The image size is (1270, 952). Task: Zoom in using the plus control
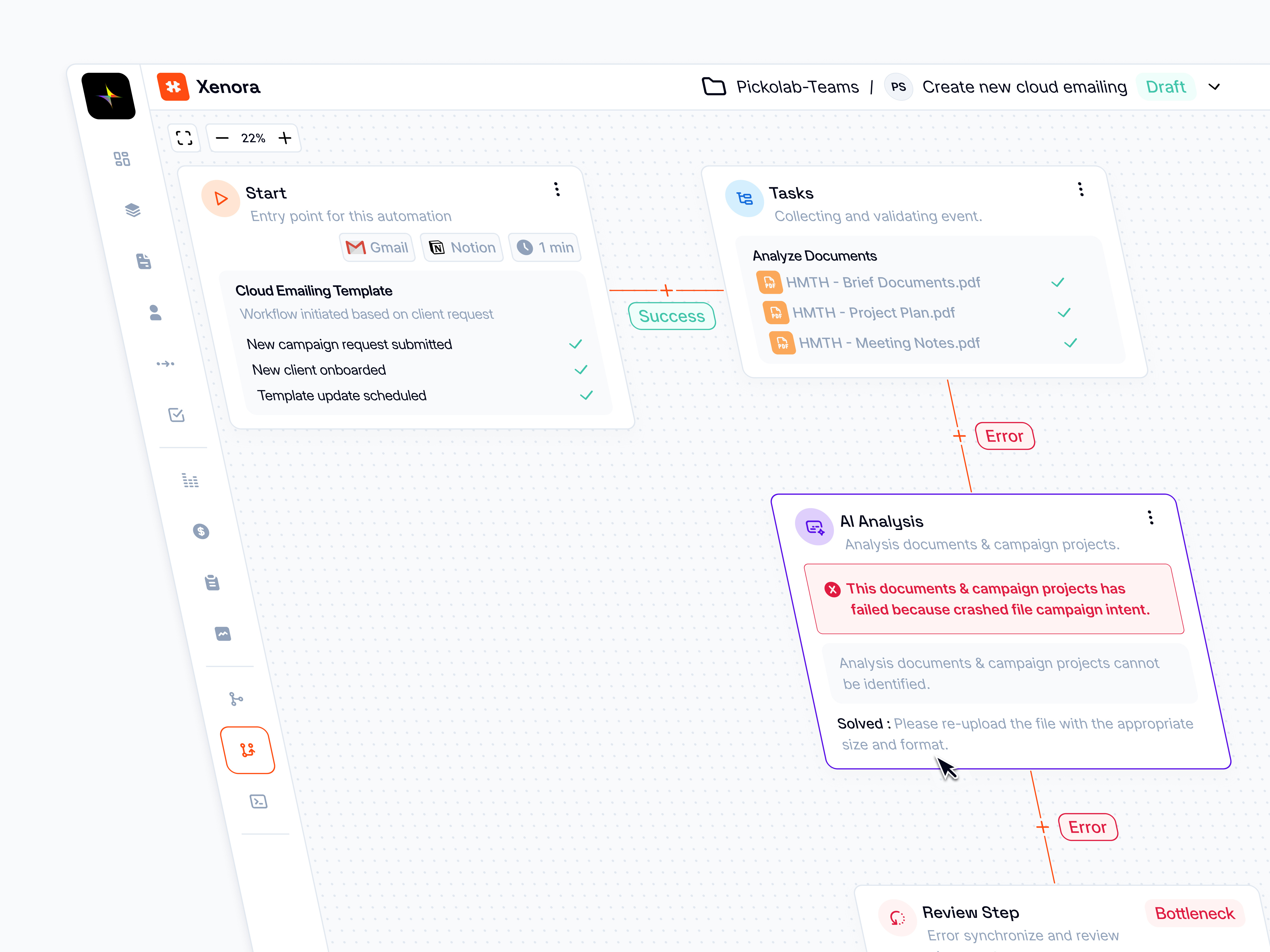[x=285, y=138]
